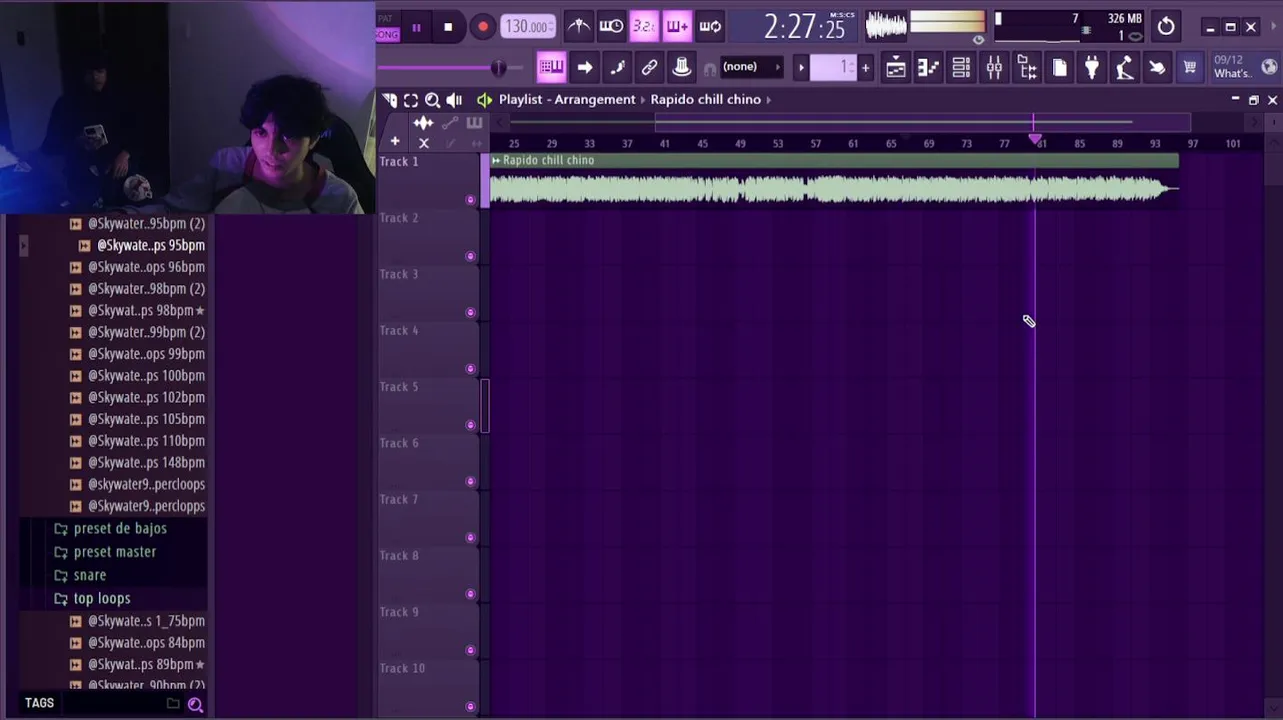The height and width of the screenshot is (720, 1283).
Task: Select Rapido chill chino breadcrumb
Action: coord(705,99)
